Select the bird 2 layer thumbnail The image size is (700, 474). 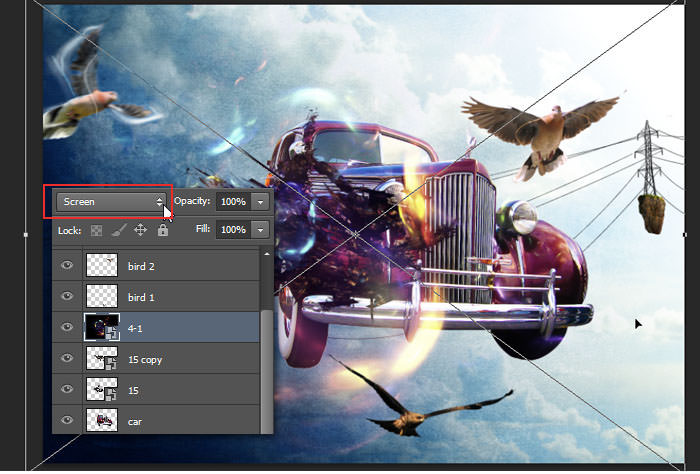[x=102, y=265]
